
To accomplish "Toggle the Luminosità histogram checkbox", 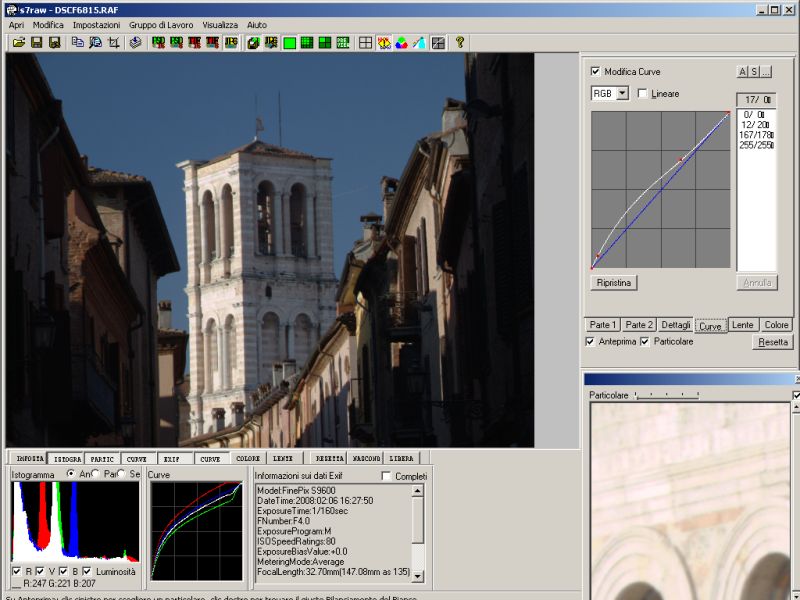I will (87, 571).
